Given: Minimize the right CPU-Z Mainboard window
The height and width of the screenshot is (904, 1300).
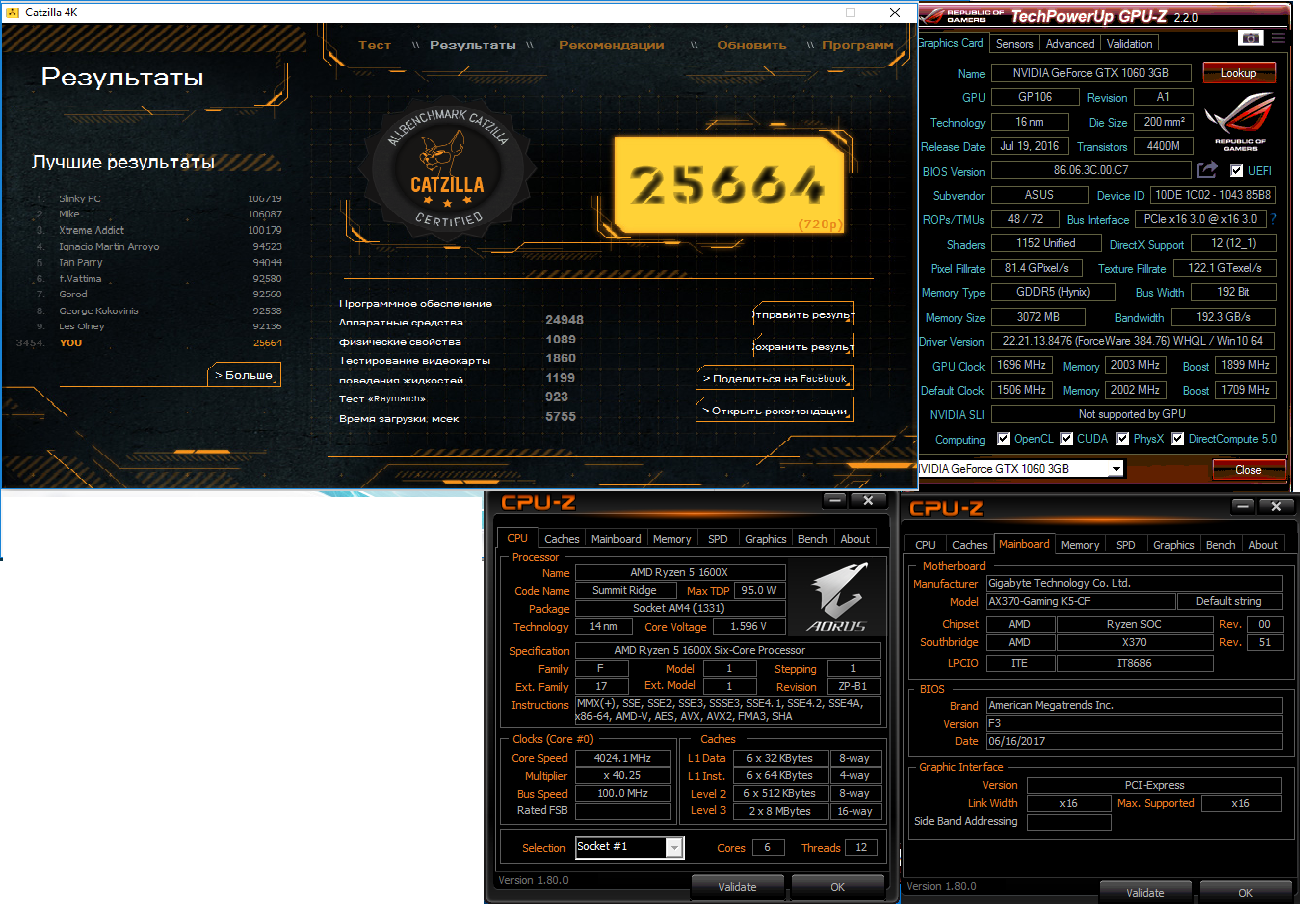Looking at the screenshot, I should [1242, 506].
